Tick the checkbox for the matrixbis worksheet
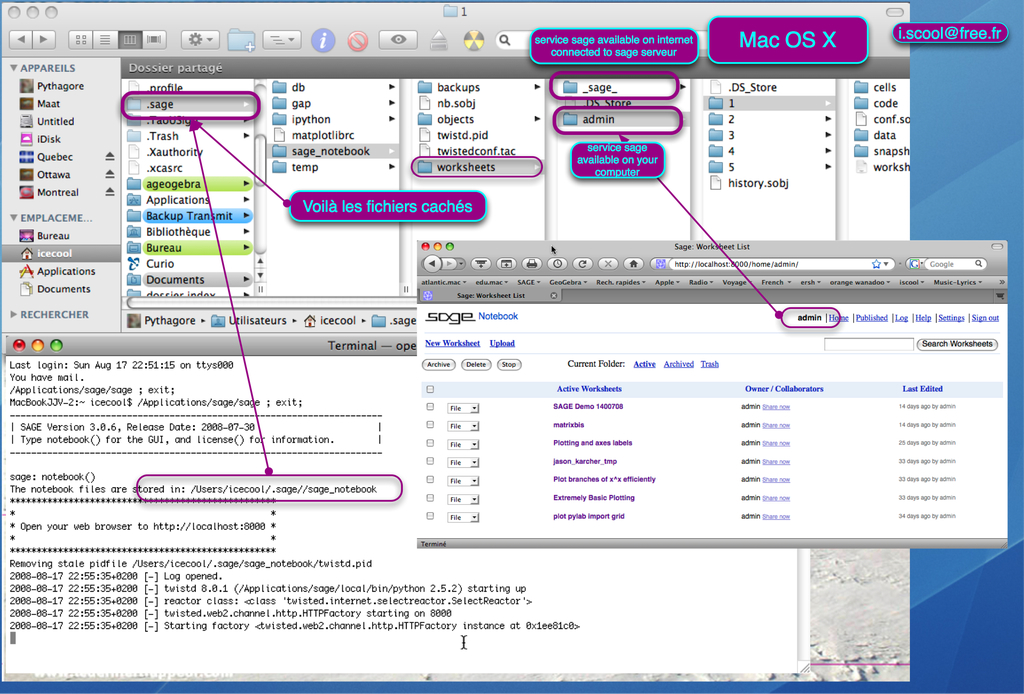The height and width of the screenshot is (694, 1024). 430,425
